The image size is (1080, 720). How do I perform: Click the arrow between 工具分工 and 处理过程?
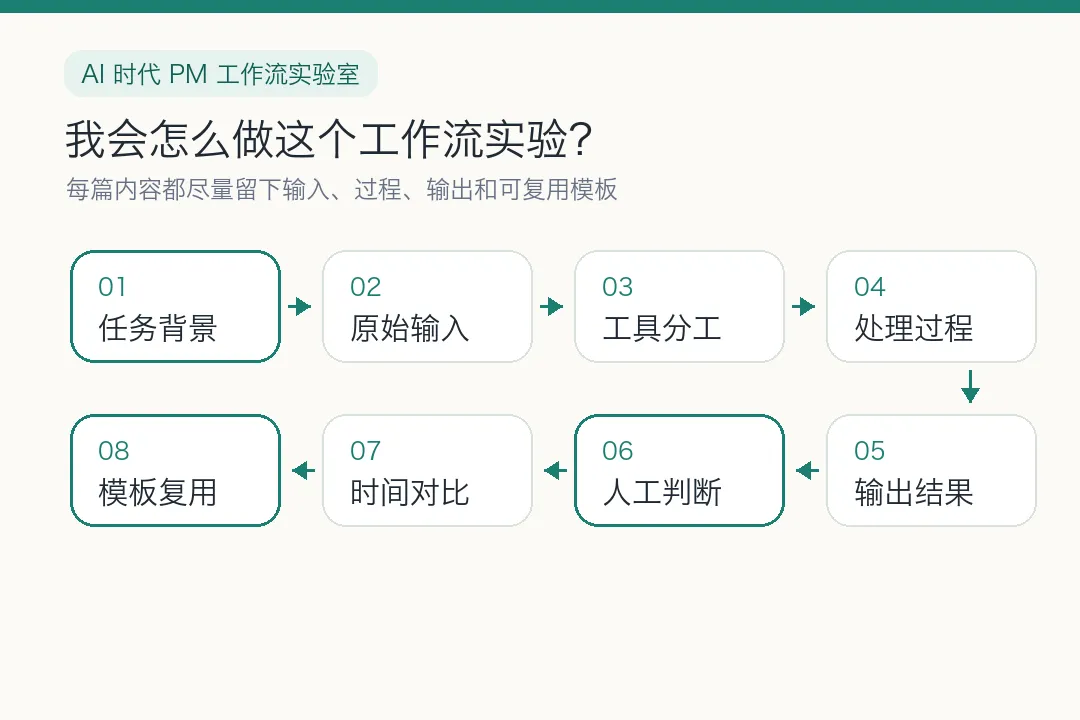804,306
